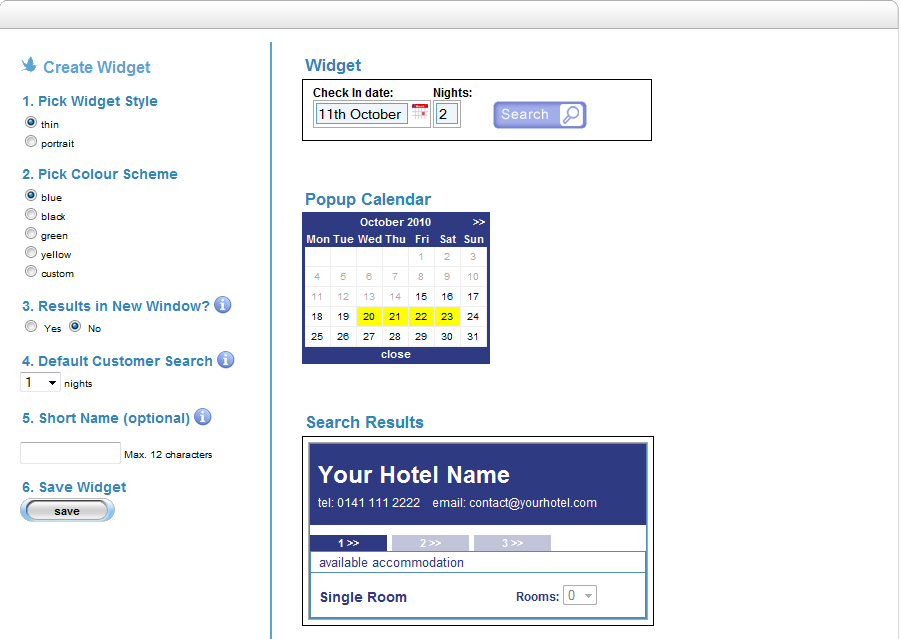Choose the green colour scheme
Viewport: 901px width, 639px height.
(31, 234)
